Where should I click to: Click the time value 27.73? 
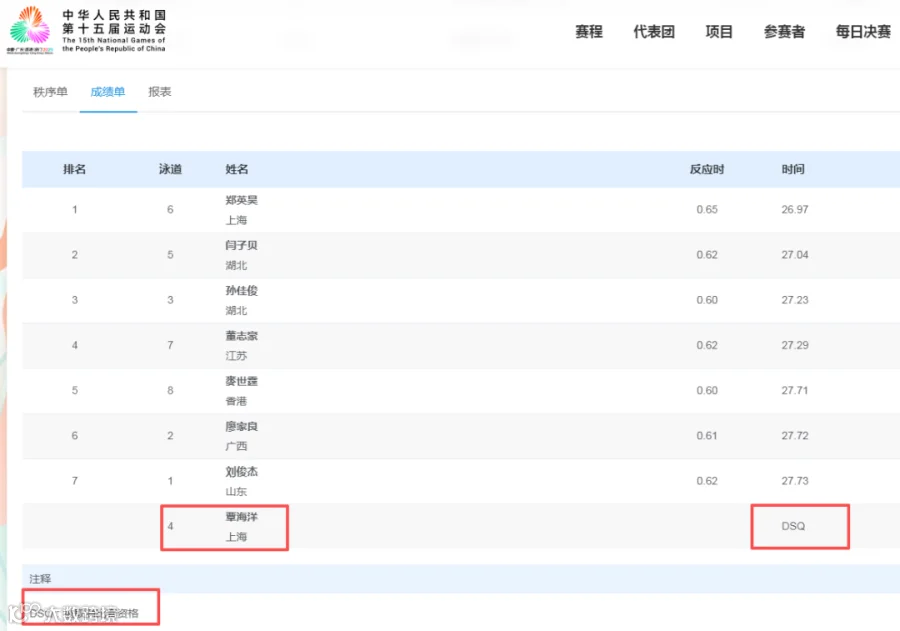tap(795, 481)
